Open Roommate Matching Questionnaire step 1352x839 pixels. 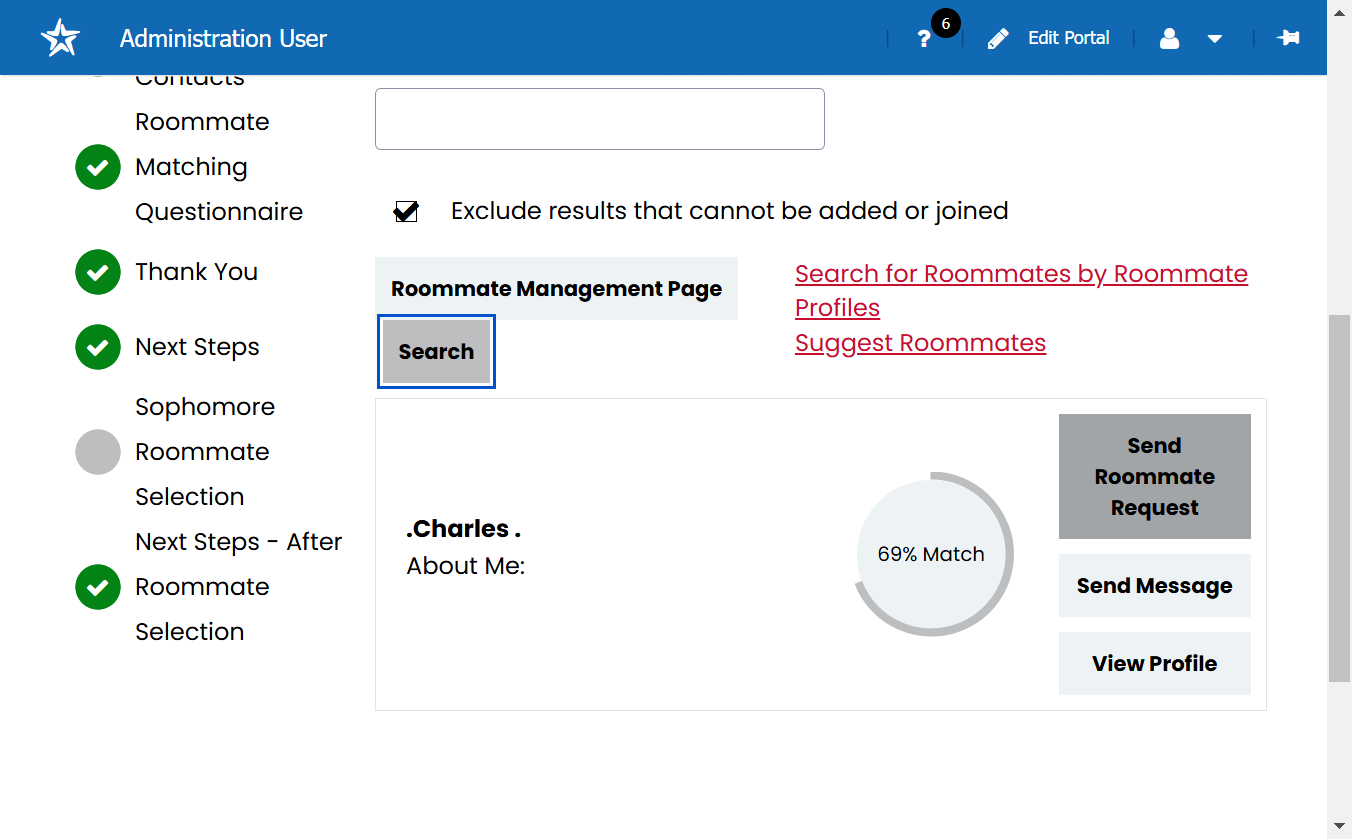pos(219,167)
